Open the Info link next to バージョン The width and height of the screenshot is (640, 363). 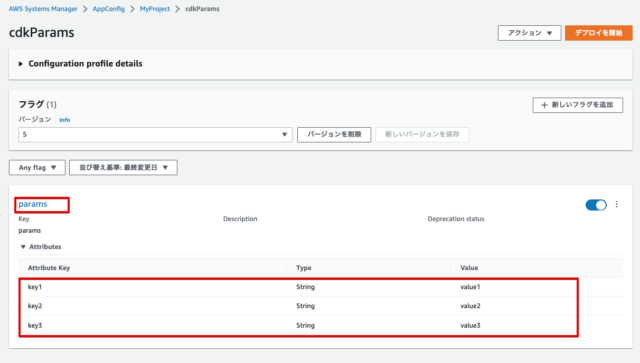tap(64, 120)
